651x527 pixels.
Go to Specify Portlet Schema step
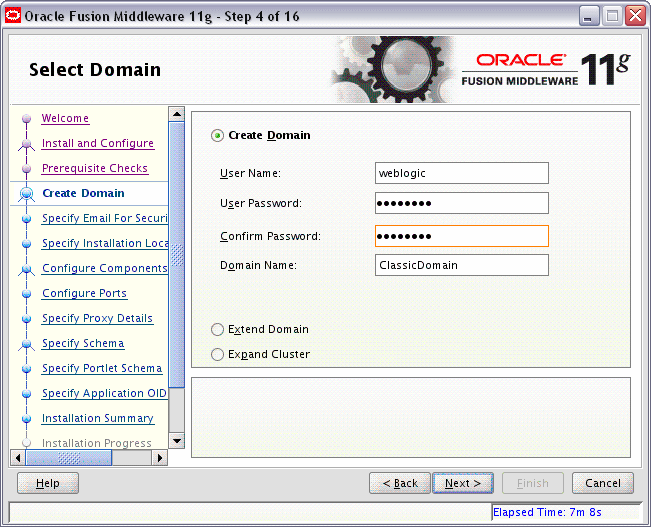pyautogui.click(x=102, y=368)
